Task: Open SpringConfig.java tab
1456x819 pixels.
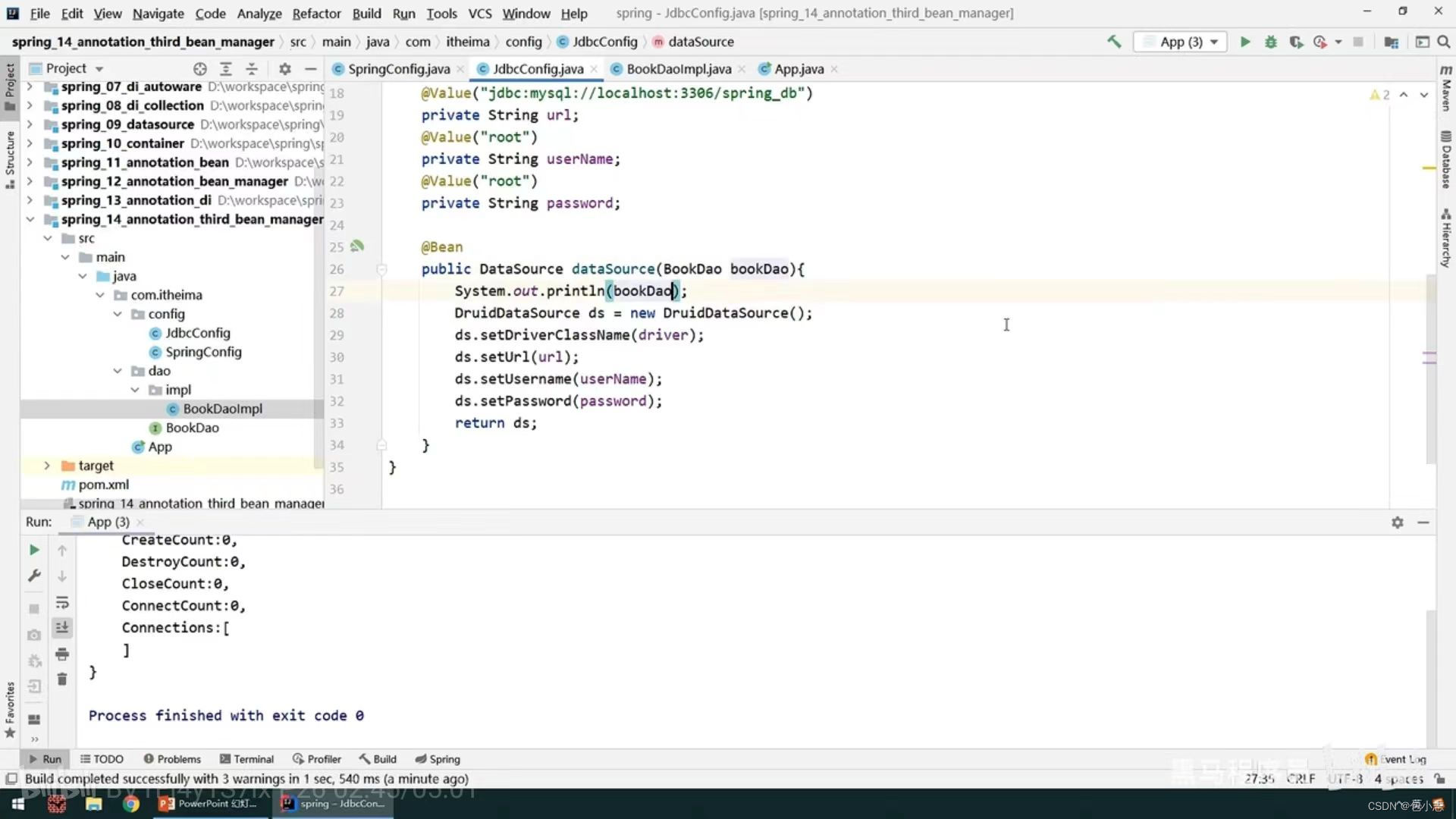Action: tap(397, 69)
